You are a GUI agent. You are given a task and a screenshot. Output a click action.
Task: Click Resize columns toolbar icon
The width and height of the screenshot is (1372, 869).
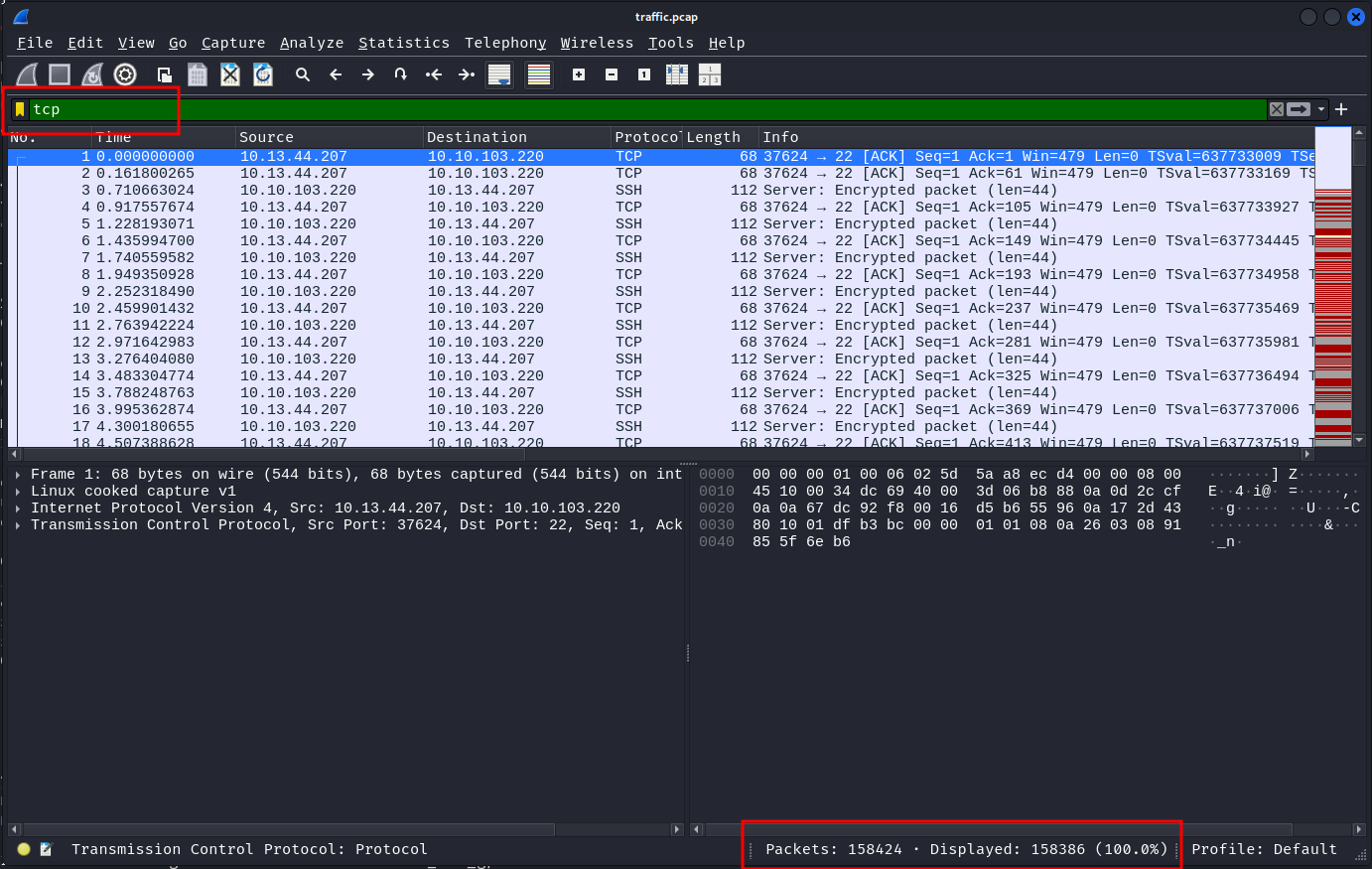tap(677, 74)
